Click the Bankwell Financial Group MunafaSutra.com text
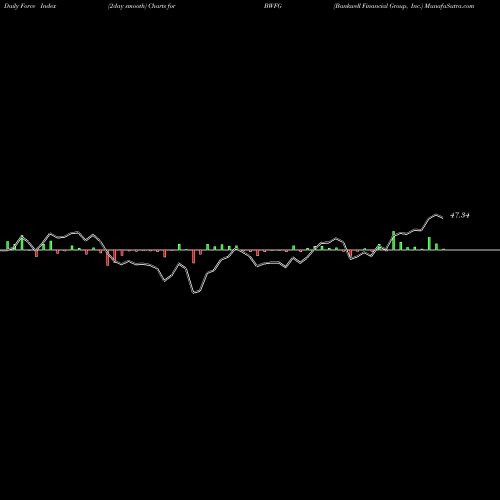The width and height of the screenshot is (500, 500). click(404, 6)
